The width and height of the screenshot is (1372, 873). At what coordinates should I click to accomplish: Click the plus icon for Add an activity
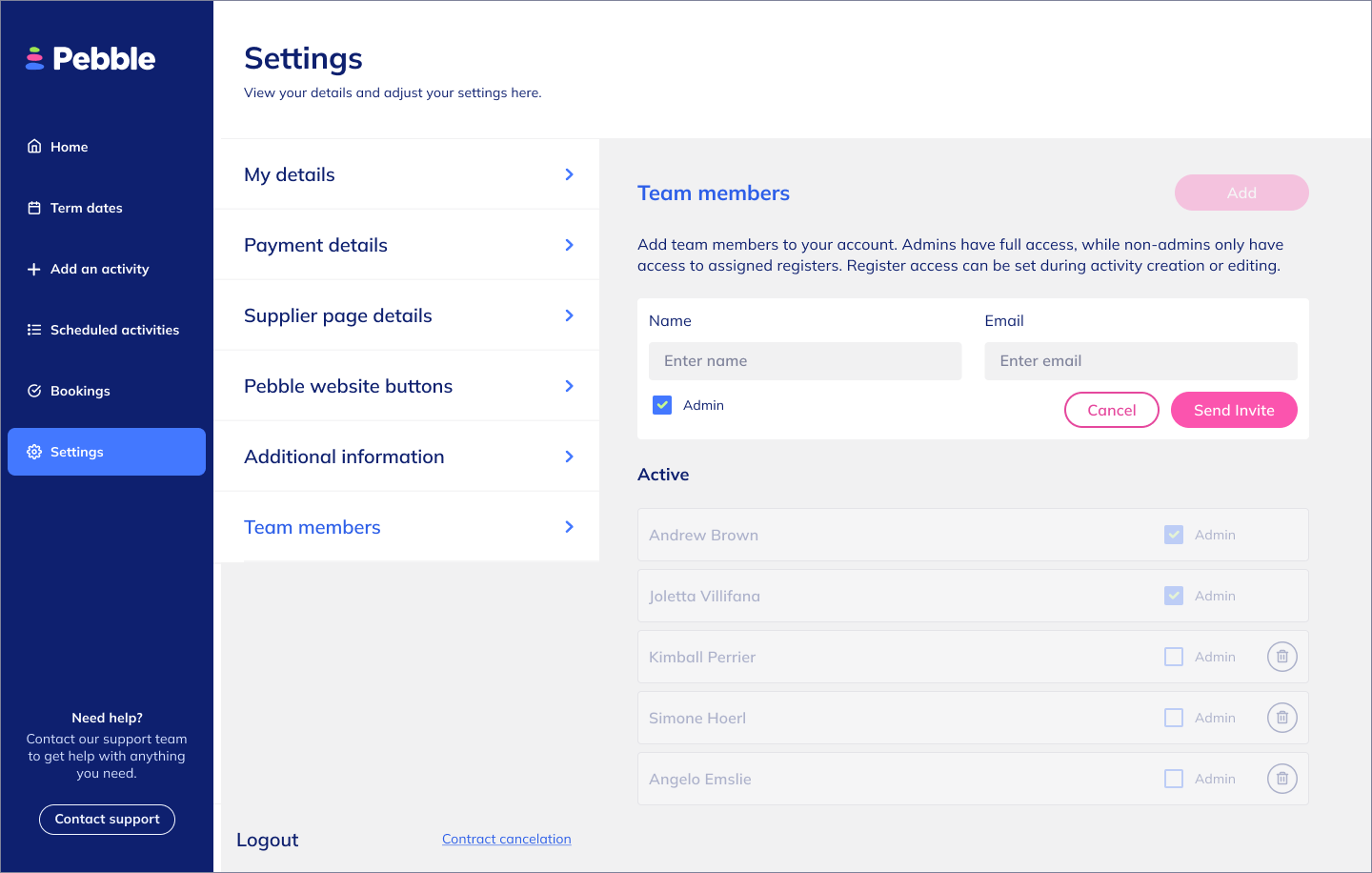(34, 269)
